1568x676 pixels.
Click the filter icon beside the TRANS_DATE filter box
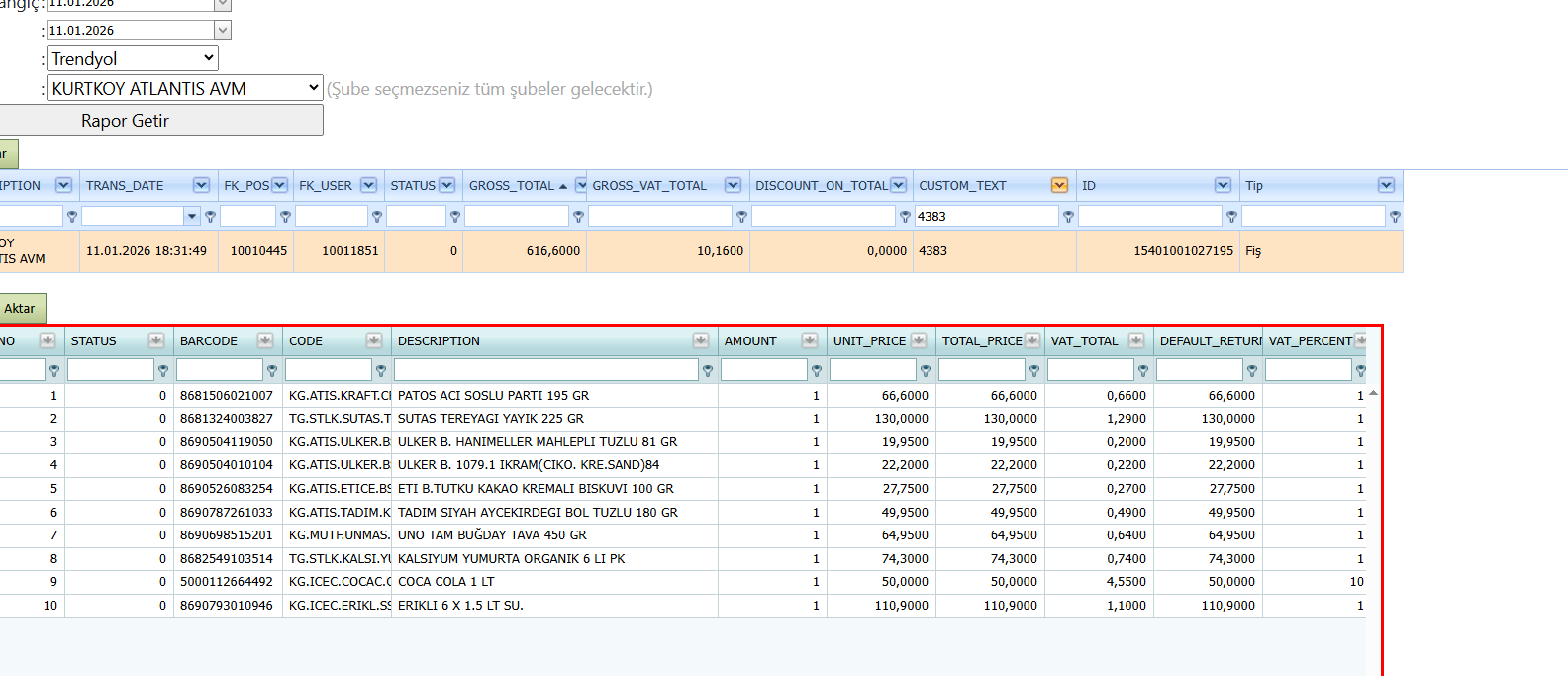[x=210, y=216]
